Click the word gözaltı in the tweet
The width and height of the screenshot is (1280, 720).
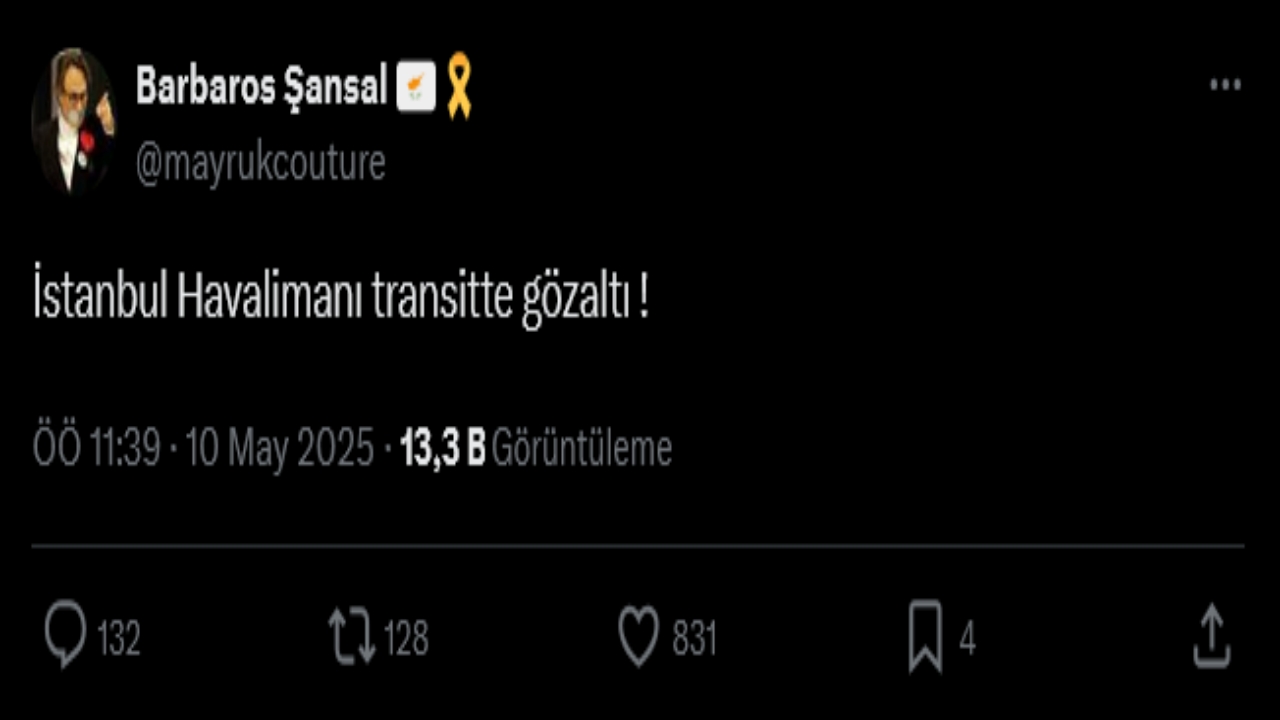(x=575, y=299)
